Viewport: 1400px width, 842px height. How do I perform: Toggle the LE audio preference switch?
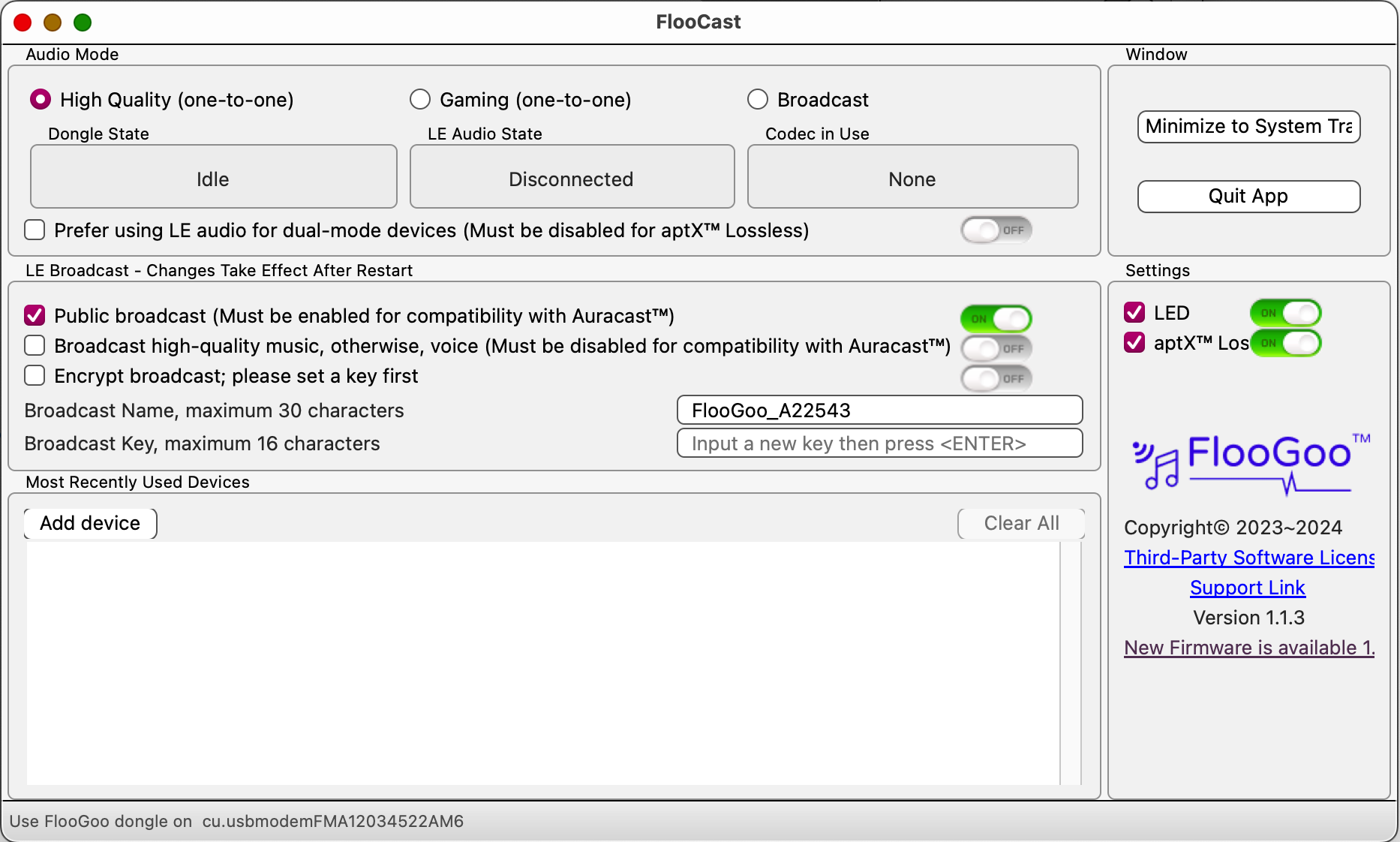pos(996,230)
